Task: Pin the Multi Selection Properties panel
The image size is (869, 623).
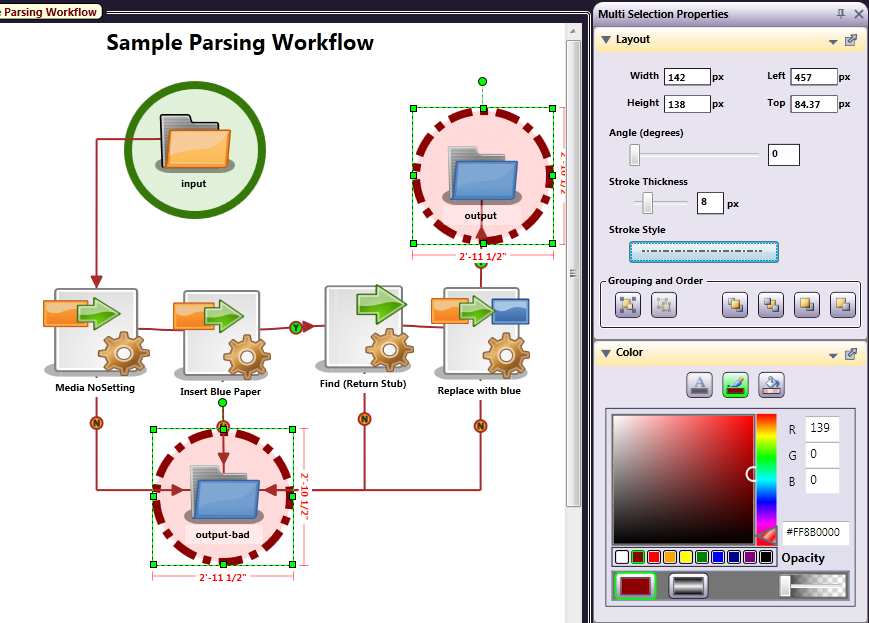Action: click(841, 13)
